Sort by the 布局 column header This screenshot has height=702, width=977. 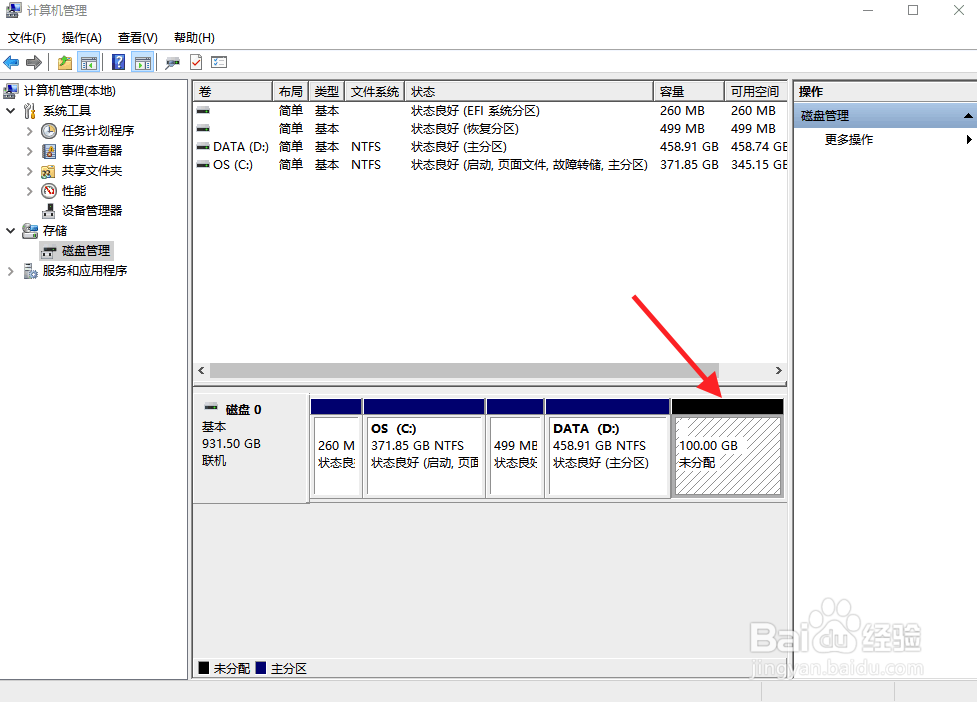pyautogui.click(x=290, y=92)
